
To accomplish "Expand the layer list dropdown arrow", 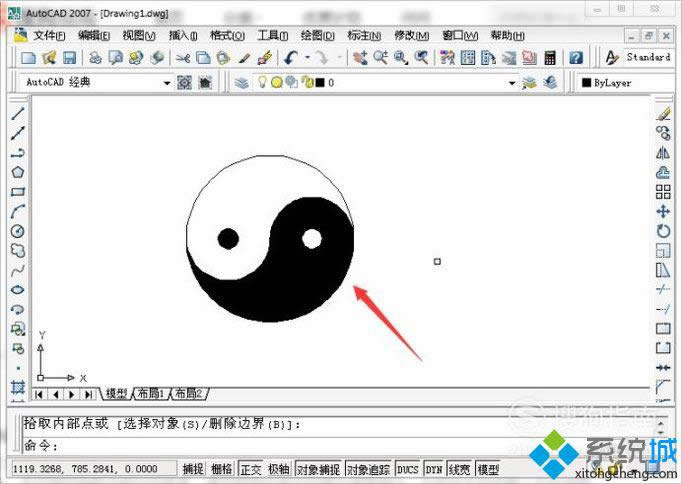I will [x=512, y=83].
